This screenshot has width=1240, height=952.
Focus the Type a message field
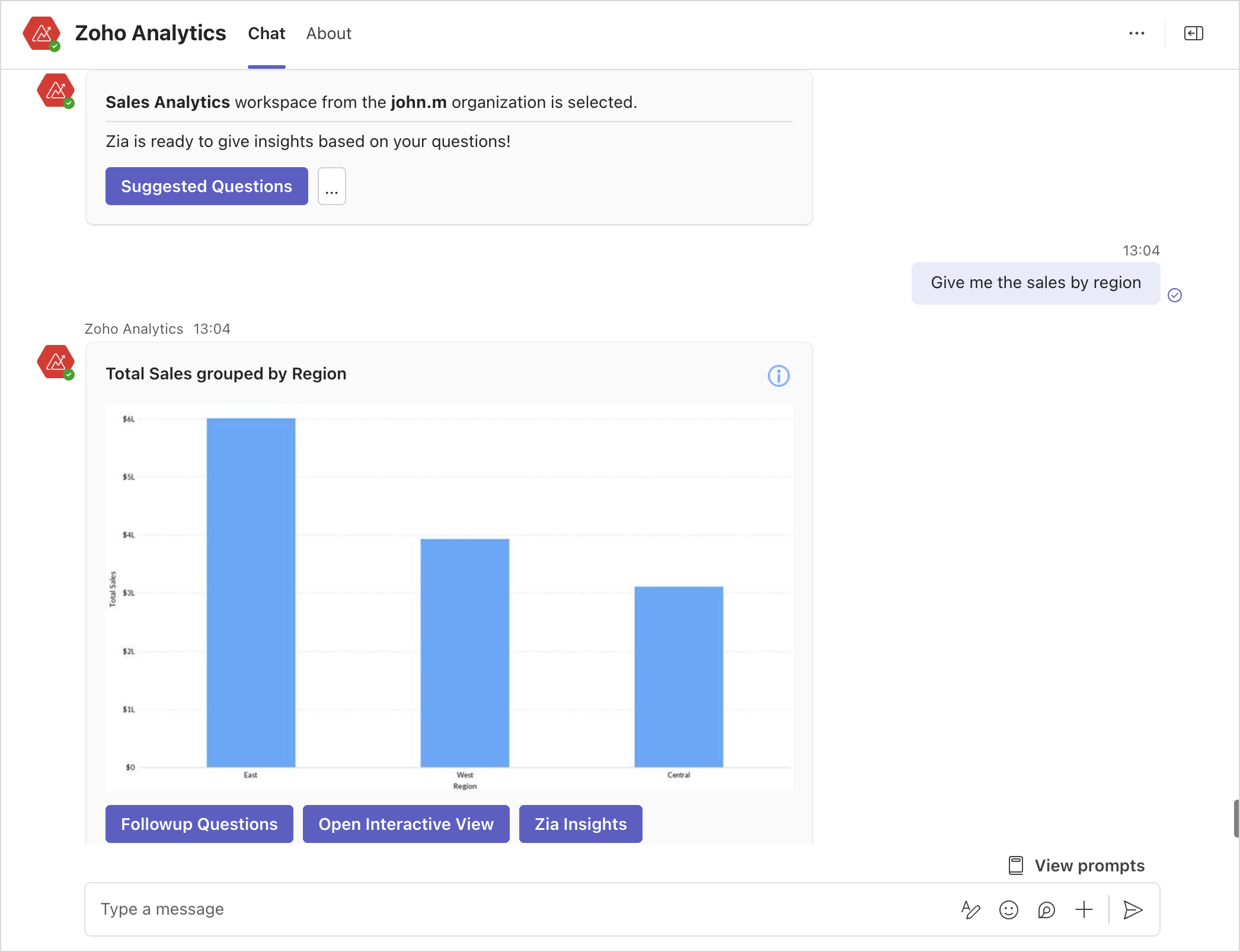tap(522, 909)
